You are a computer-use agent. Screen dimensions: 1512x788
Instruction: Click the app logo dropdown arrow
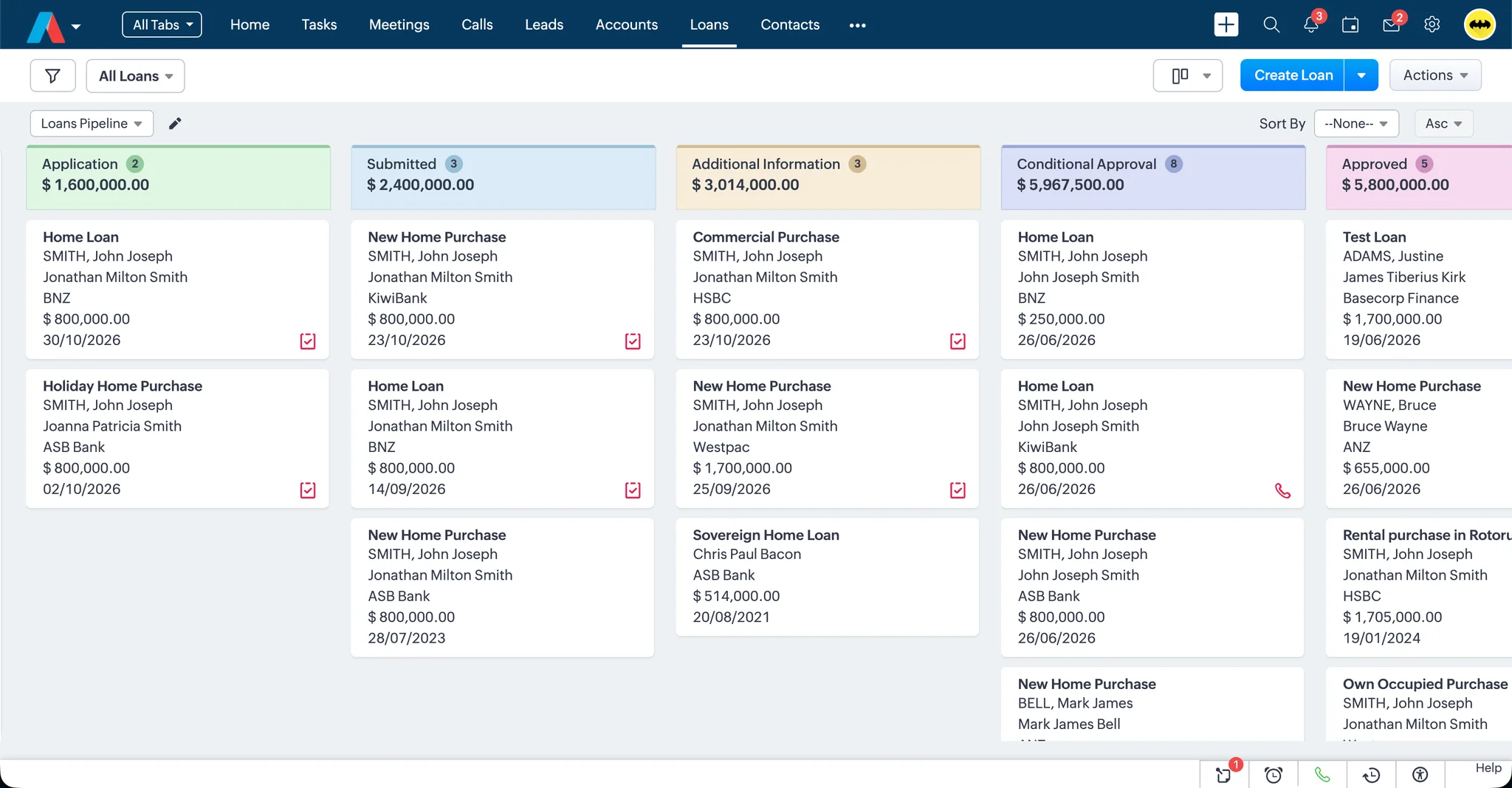[75, 27]
